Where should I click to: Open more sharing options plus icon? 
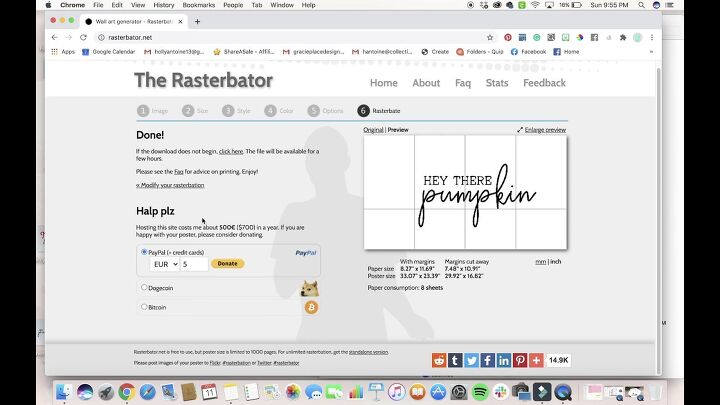point(536,360)
